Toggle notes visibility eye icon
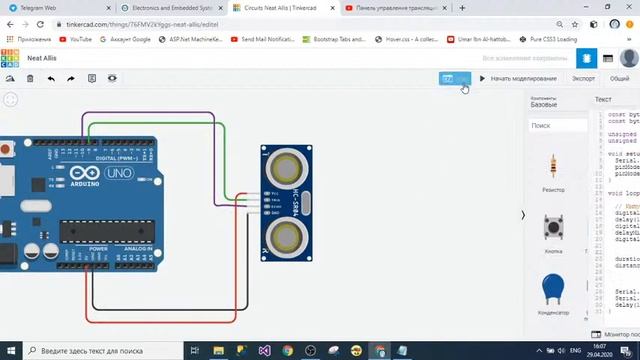Image resolution: width=640 pixels, height=360 pixels. click(112, 78)
